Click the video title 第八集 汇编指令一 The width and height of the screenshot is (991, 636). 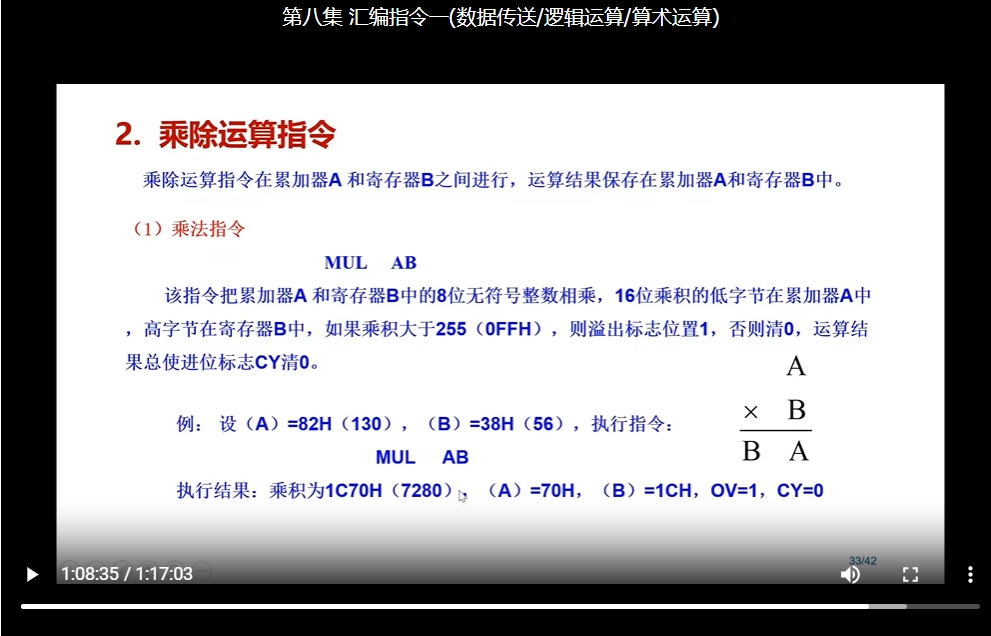(500, 17)
